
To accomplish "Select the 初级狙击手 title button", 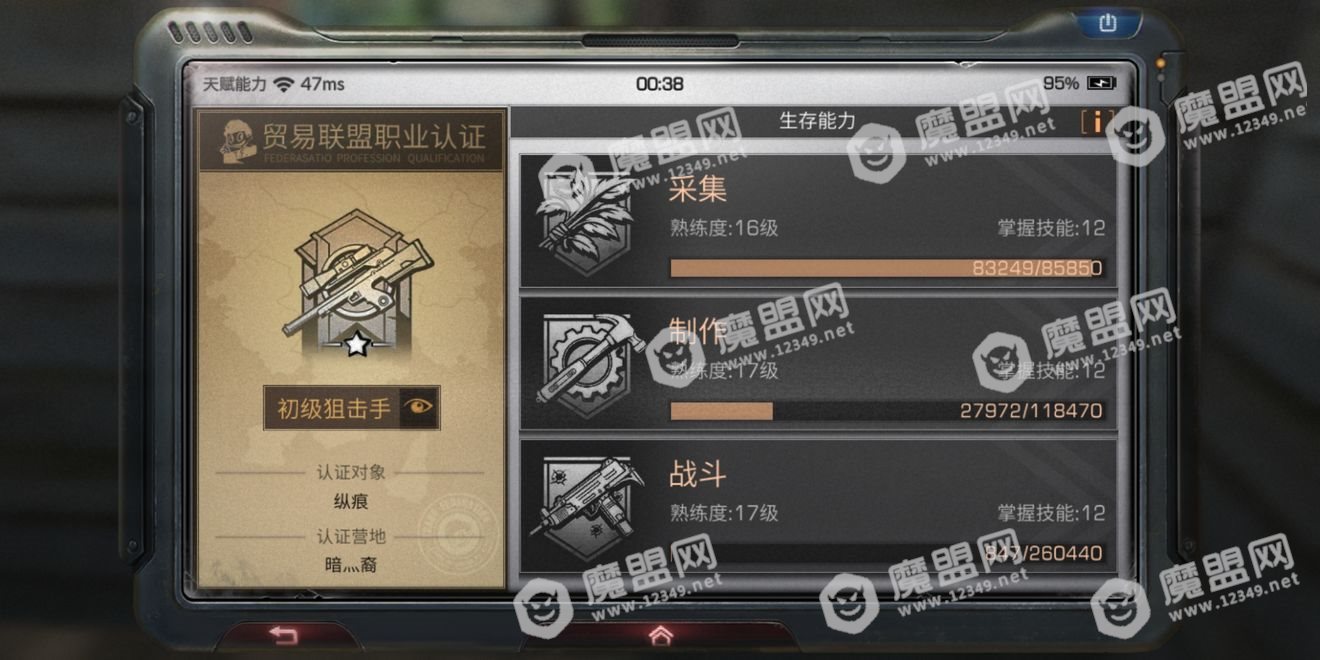I will [333, 408].
